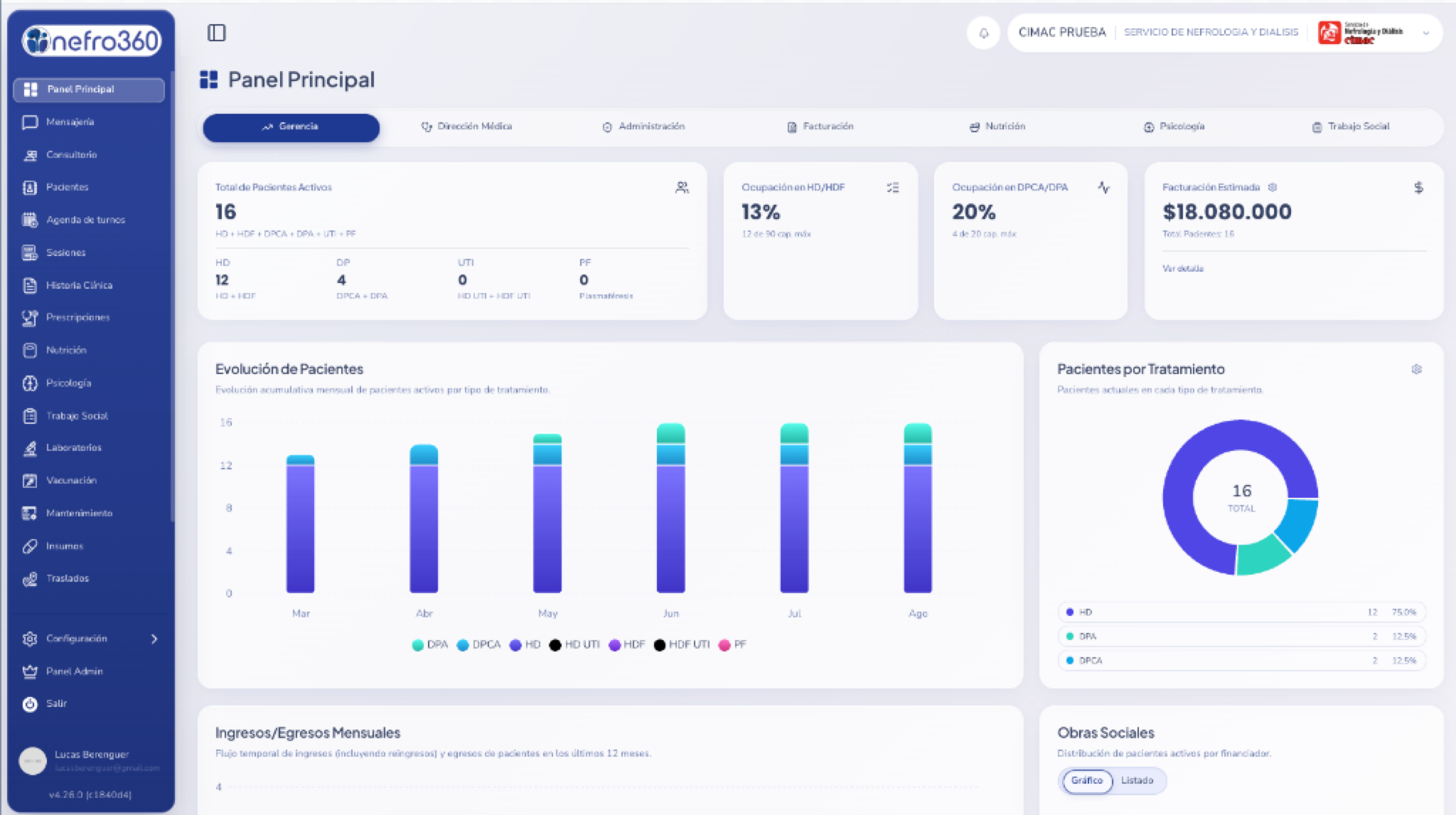Toggle DPCA series in chart legend
This screenshot has width=1456, height=815.
coord(479,645)
